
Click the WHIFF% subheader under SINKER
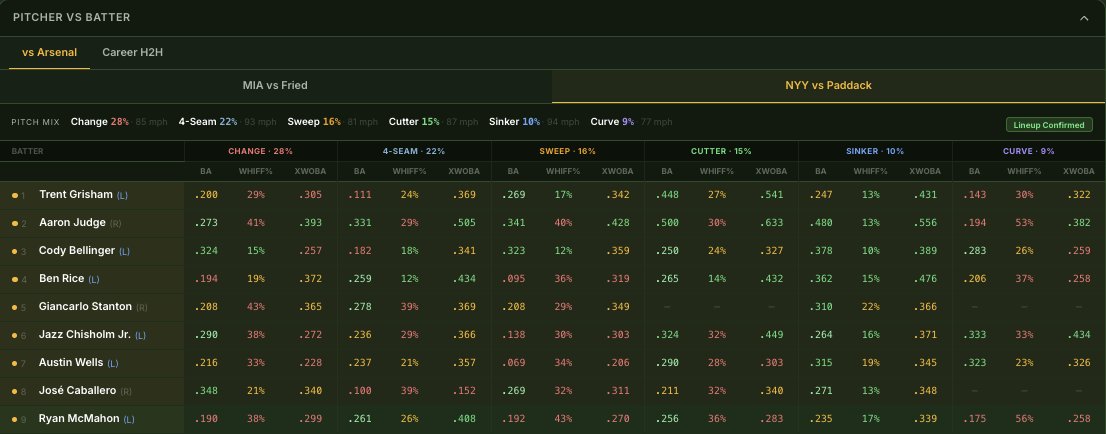tap(870, 171)
